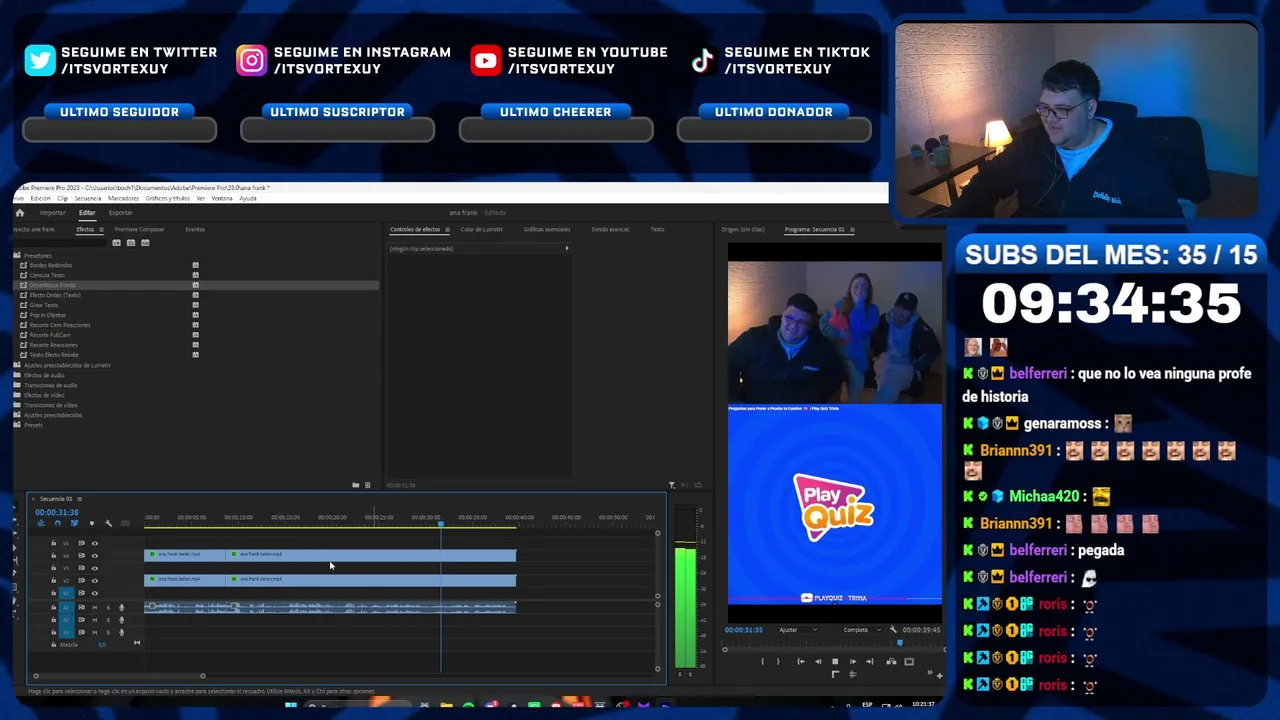Go to In point in Program monitor

coord(800,661)
